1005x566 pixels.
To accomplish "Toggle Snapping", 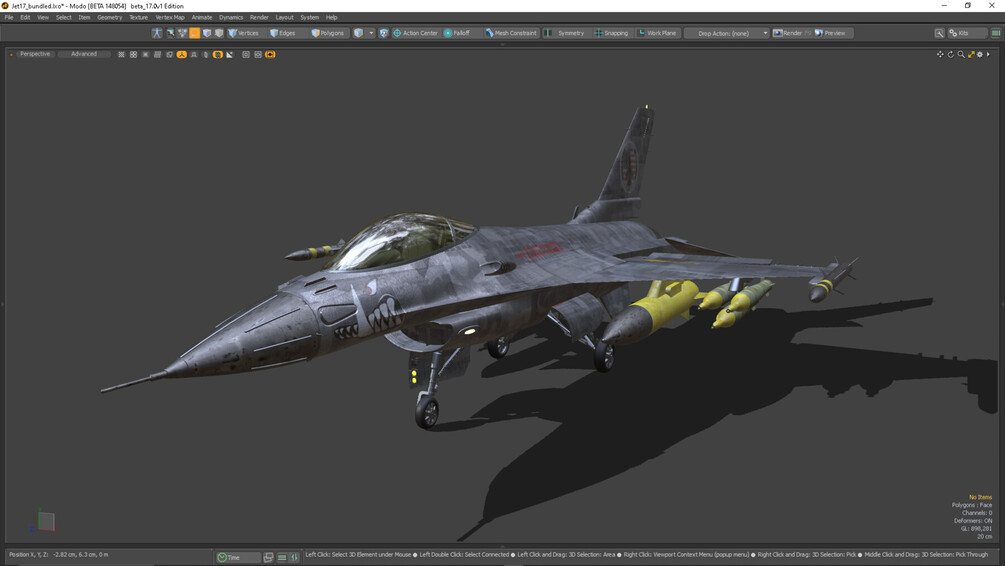I will click(x=611, y=33).
